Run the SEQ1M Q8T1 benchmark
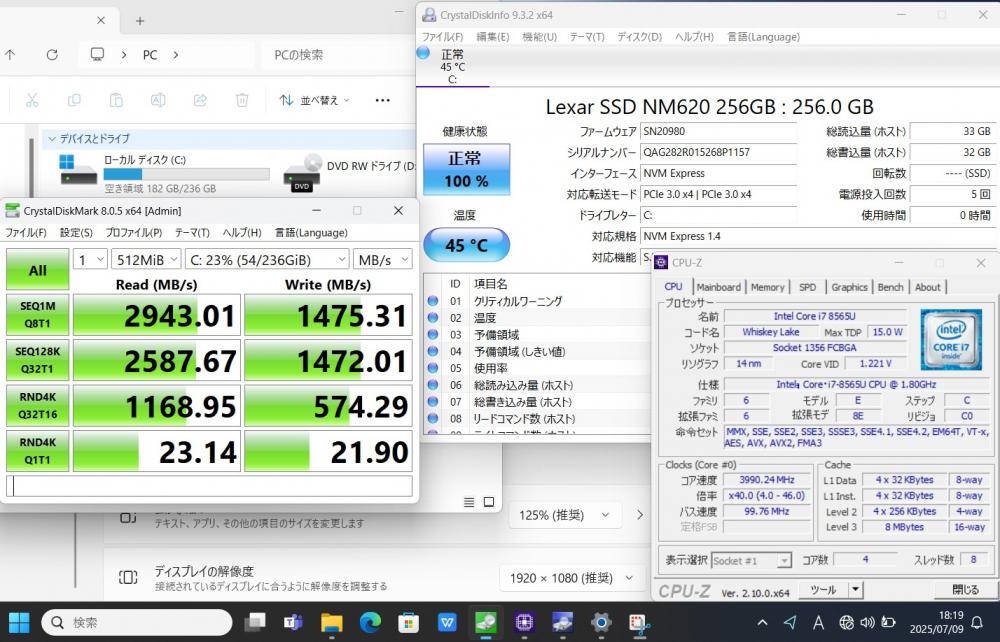Viewport: 1000px width, 642px height. point(38,315)
